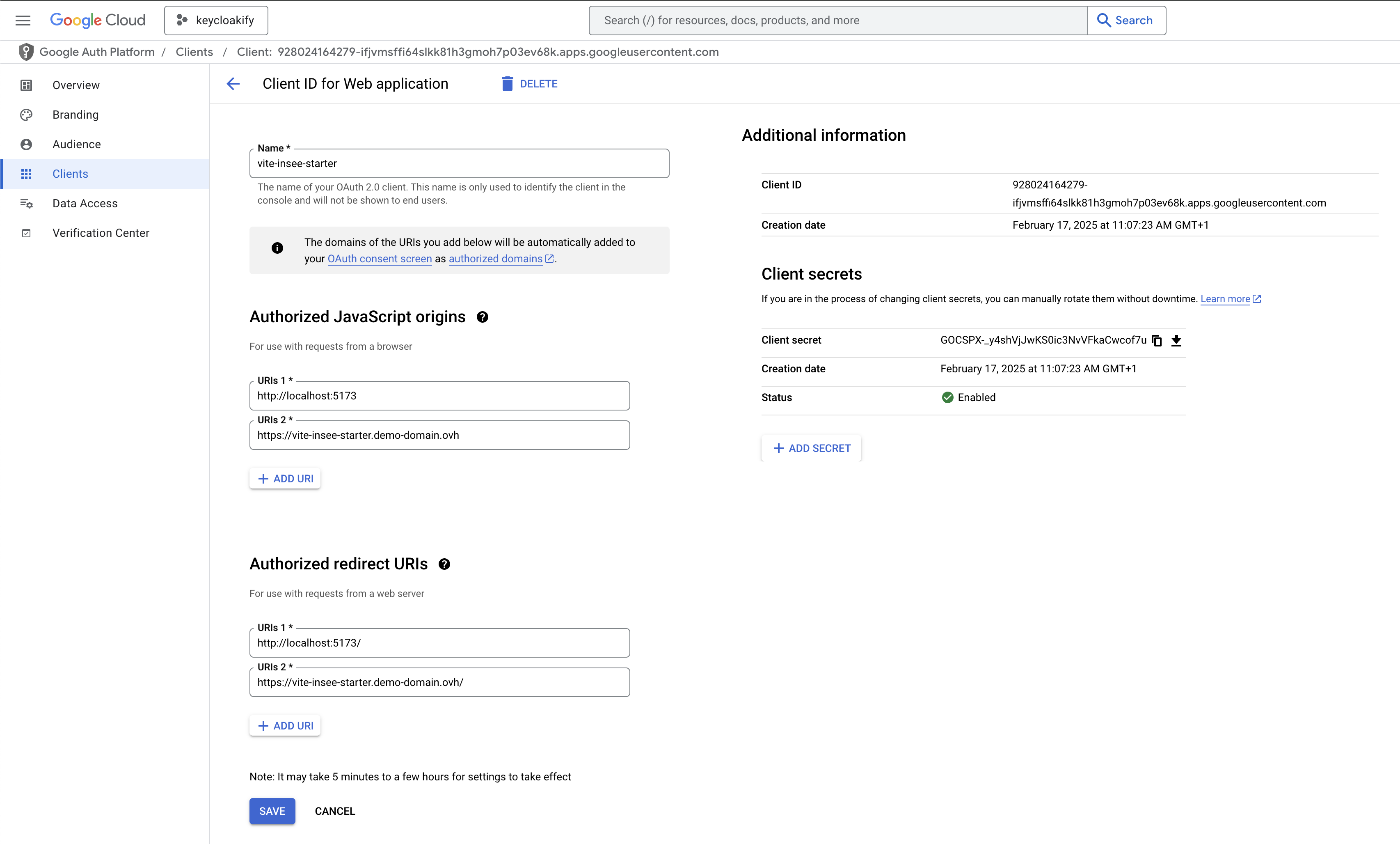
Task: Add URI under JavaScript origins
Action: (285, 479)
